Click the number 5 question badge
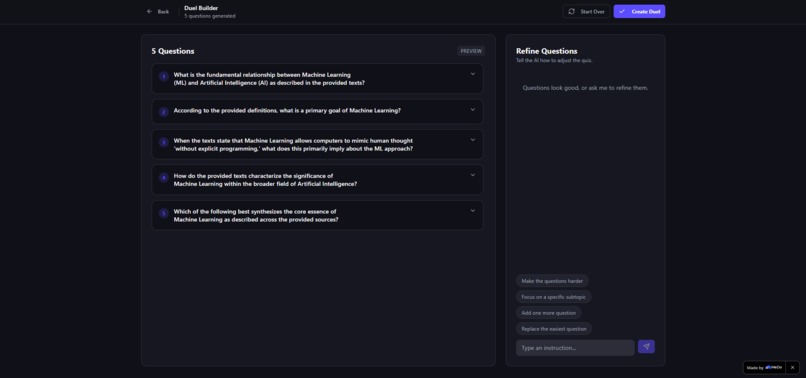Viewport: 806px width, 378px height. [x=163, y=213]
